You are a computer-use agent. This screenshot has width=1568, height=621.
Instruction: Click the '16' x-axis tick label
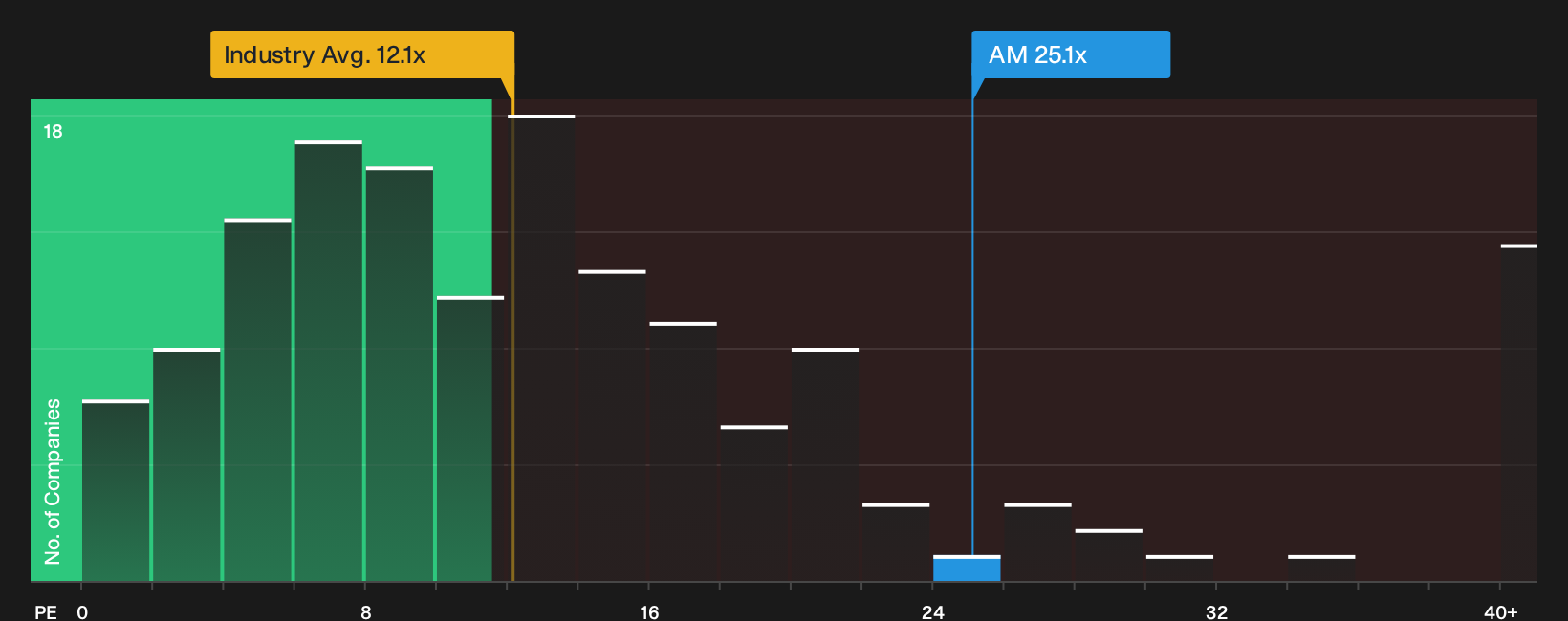tap(649, 611)
